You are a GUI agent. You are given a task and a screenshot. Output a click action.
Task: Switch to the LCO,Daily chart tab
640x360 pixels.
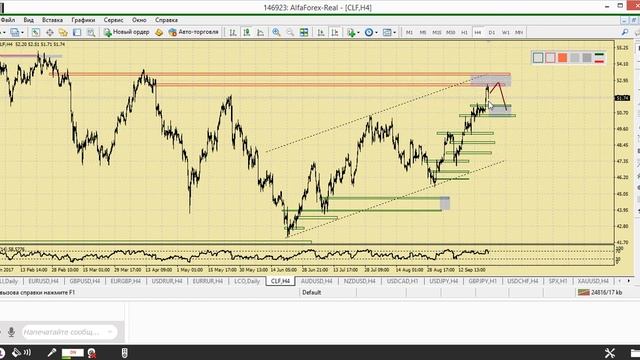point(247,281)
